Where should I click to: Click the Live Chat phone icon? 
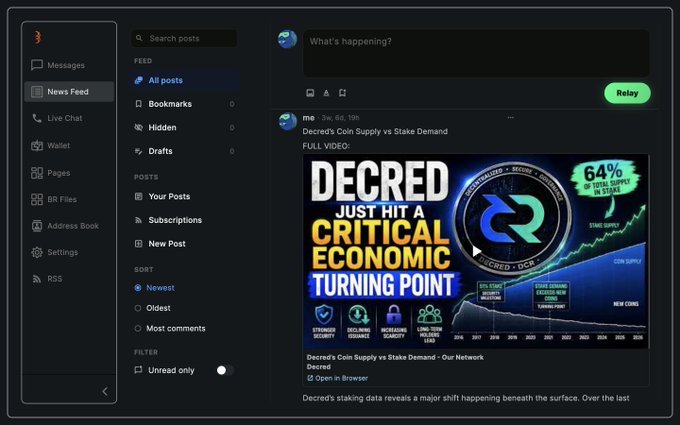[37, 118]
